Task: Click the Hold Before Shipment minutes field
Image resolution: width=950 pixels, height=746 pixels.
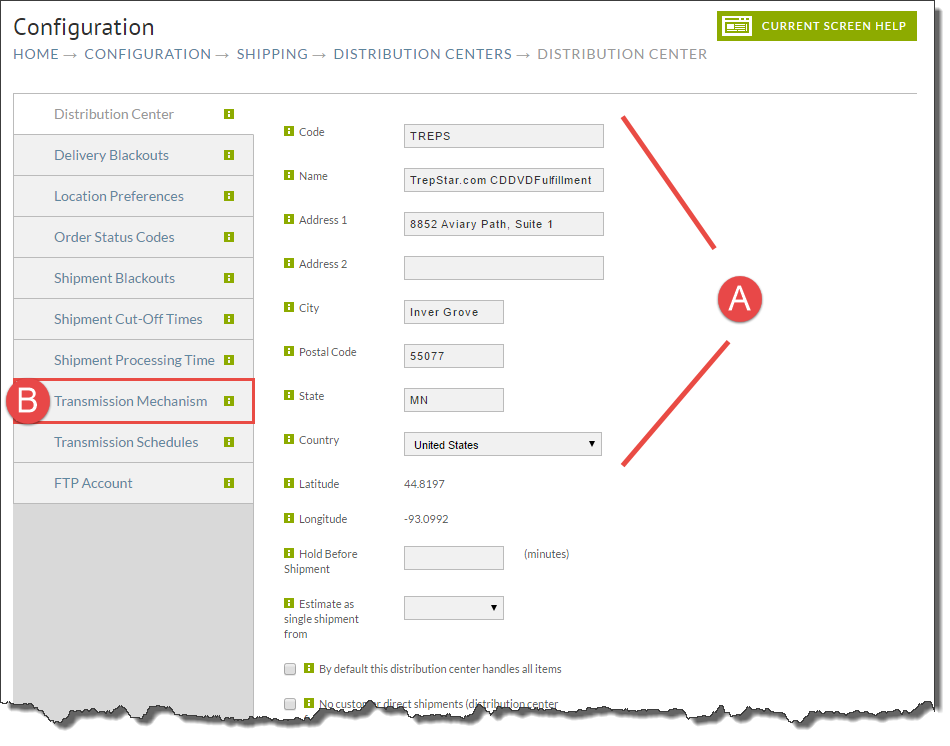Action: point(454,558)
